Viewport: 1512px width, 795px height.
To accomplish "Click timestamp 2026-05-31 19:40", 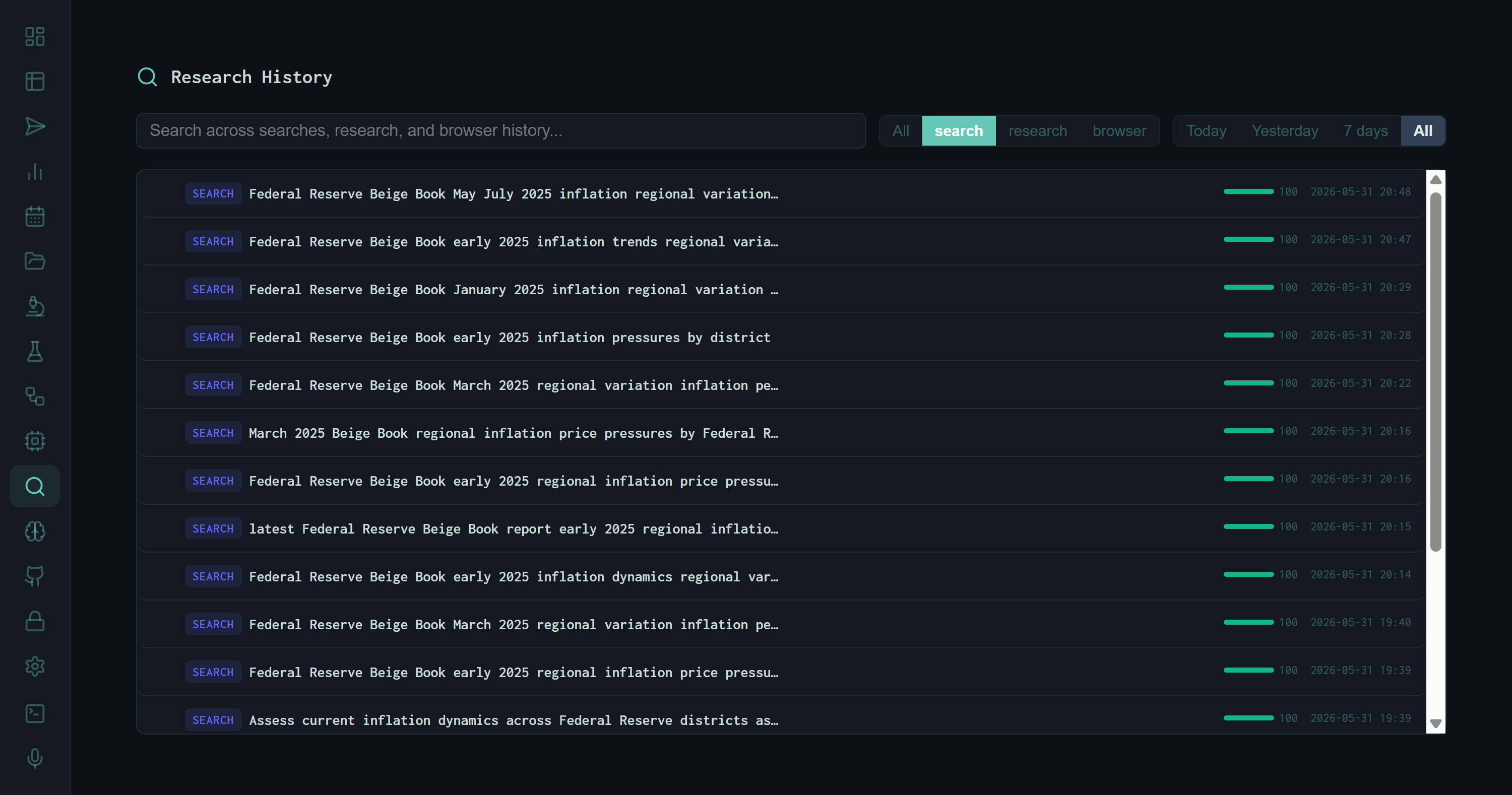I will (1361, 622).
